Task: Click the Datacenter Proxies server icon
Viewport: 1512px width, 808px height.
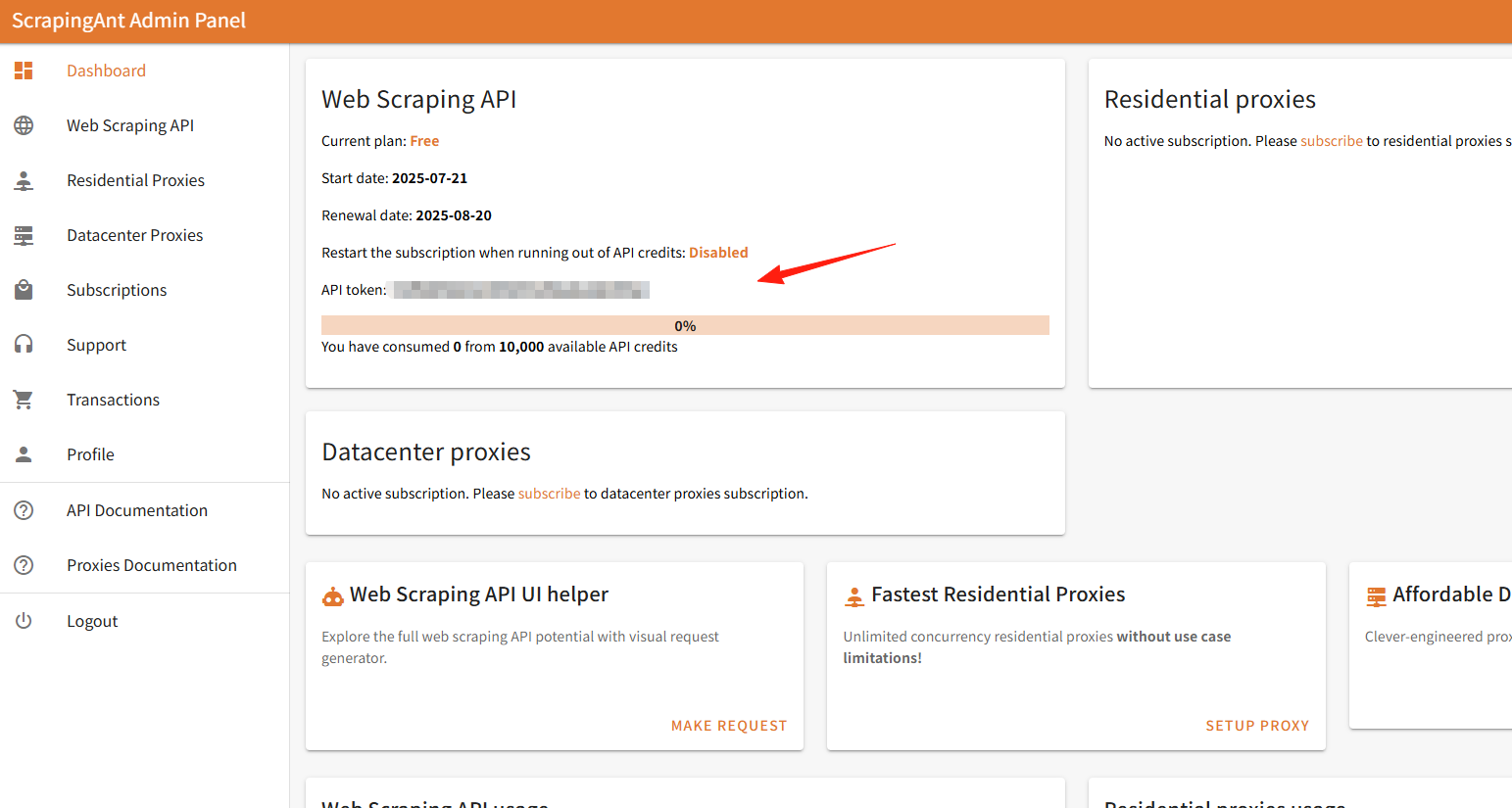Action: coord(24,235)
